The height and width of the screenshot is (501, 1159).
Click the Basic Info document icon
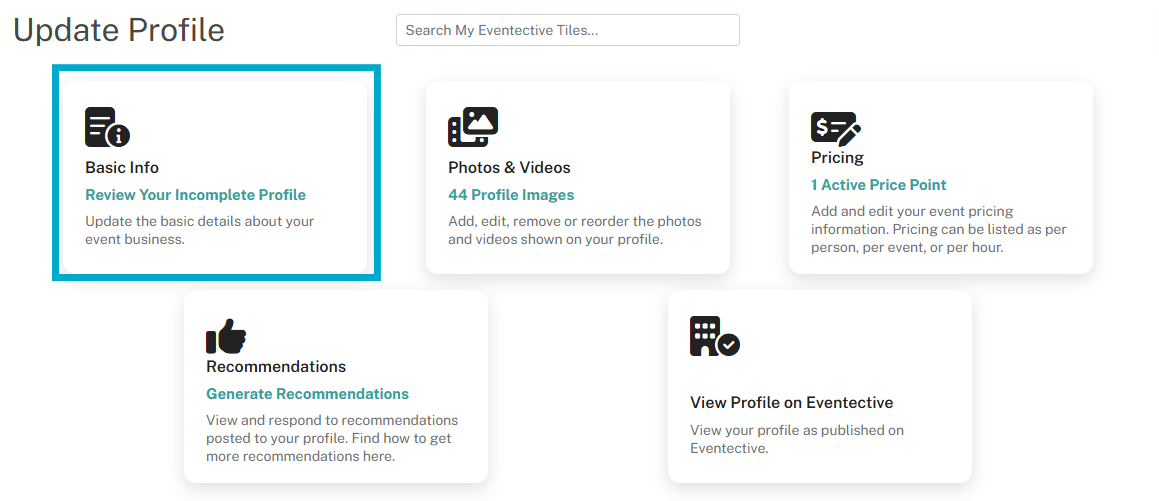pyautogui.click(x=107, y=127)
